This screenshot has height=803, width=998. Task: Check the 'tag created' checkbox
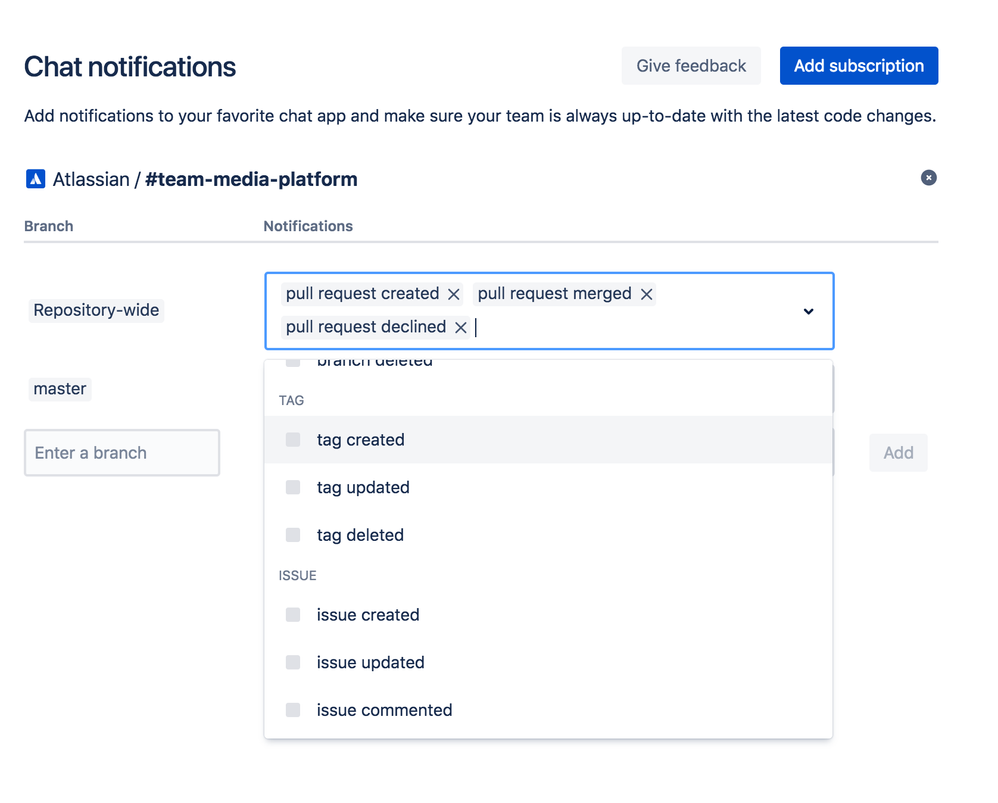pyautogui.click(x=293, y=440)
